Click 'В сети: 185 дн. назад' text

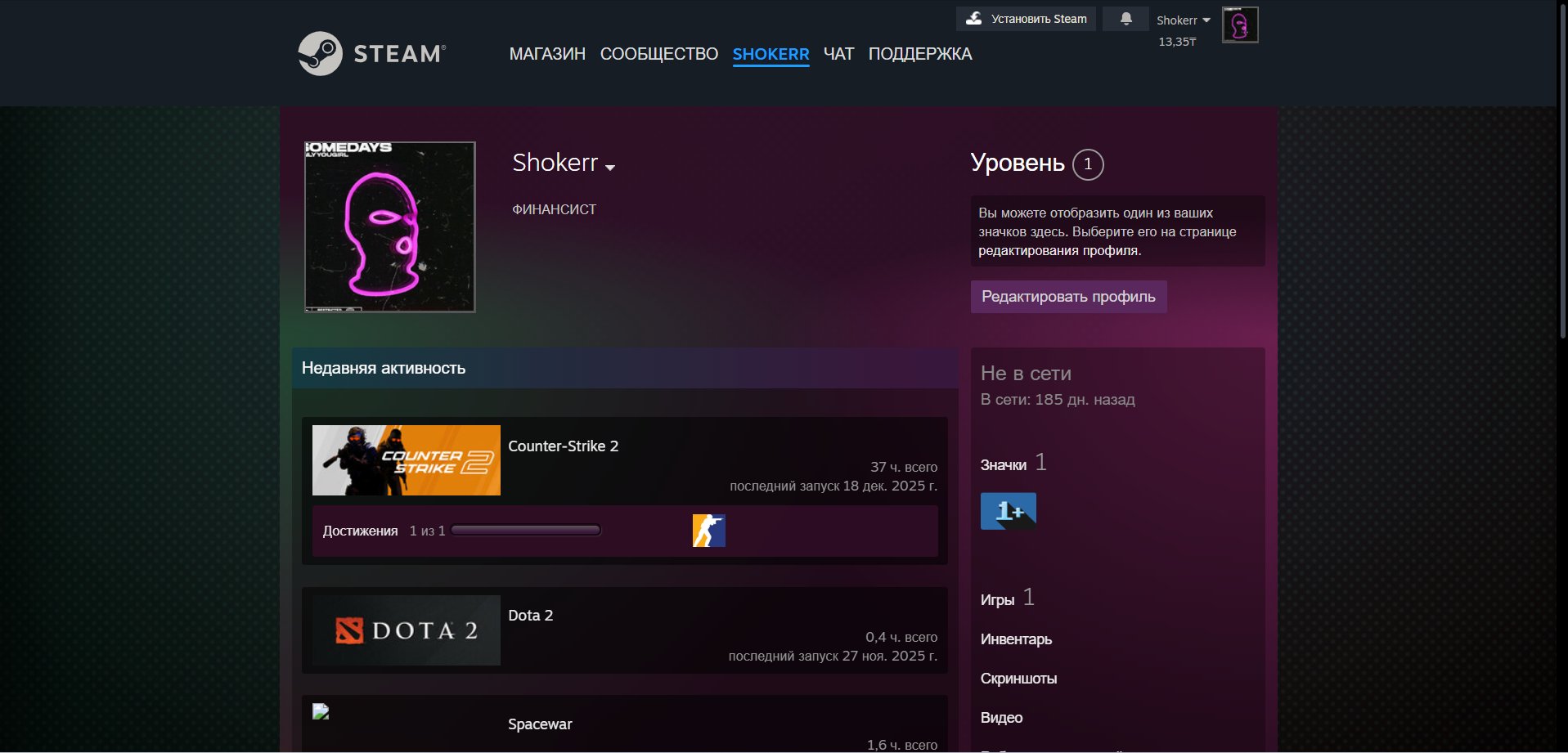pos(1058,400)
